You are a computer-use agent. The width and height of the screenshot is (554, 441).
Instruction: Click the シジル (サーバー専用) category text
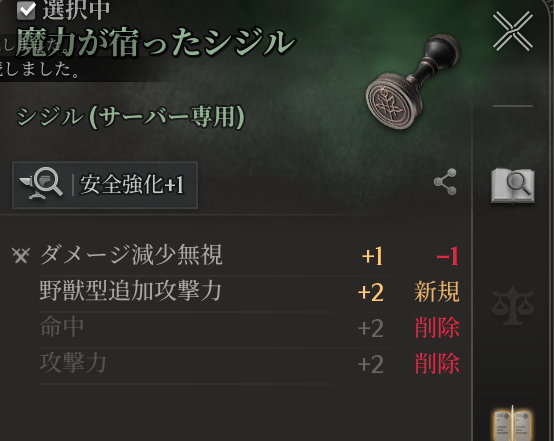click(x=130, y=117)
